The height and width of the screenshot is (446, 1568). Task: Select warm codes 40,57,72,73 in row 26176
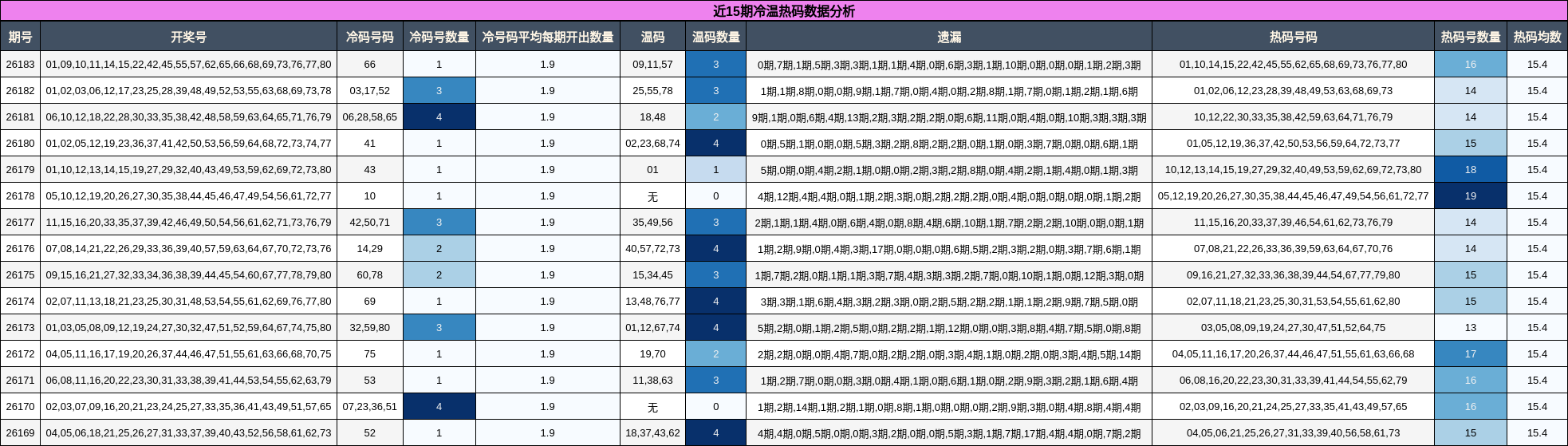point(652,249)
